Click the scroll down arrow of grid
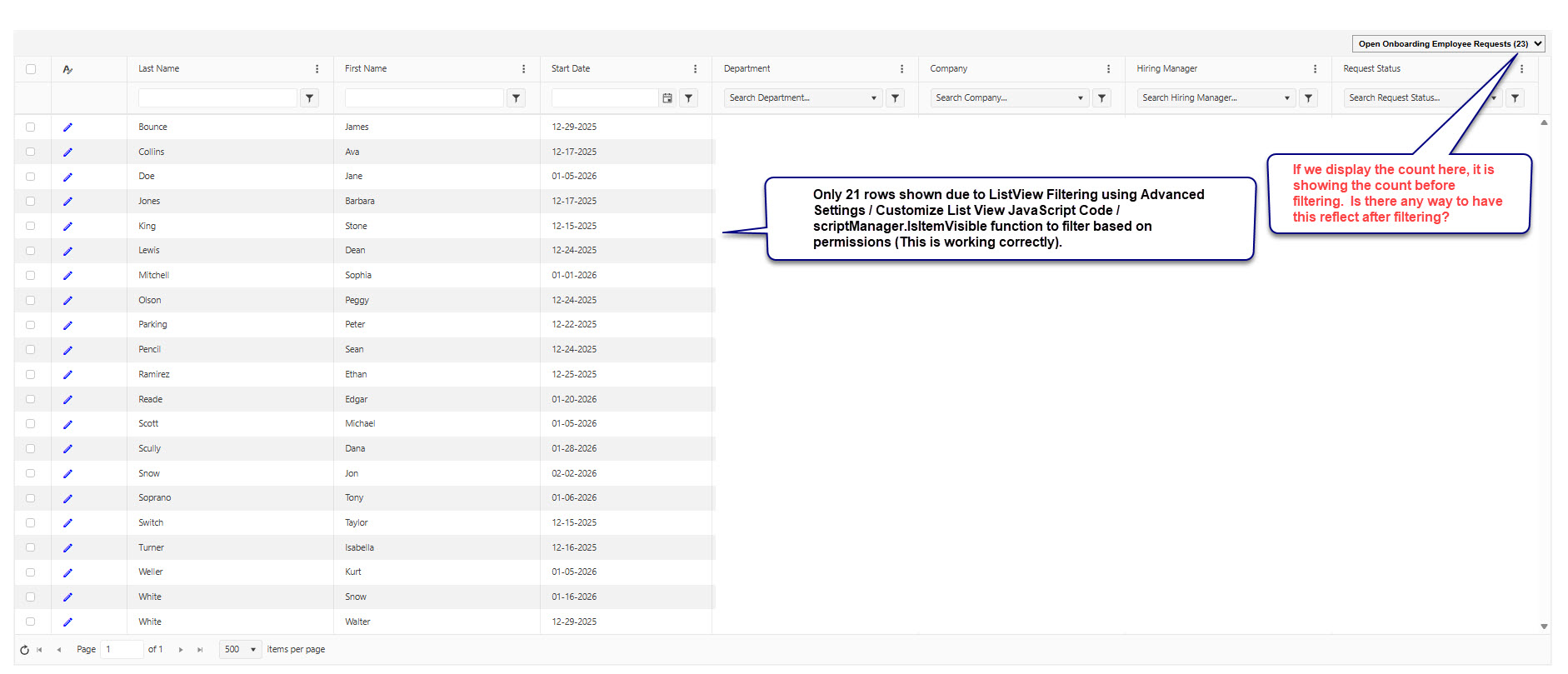 pos(1544,627)
